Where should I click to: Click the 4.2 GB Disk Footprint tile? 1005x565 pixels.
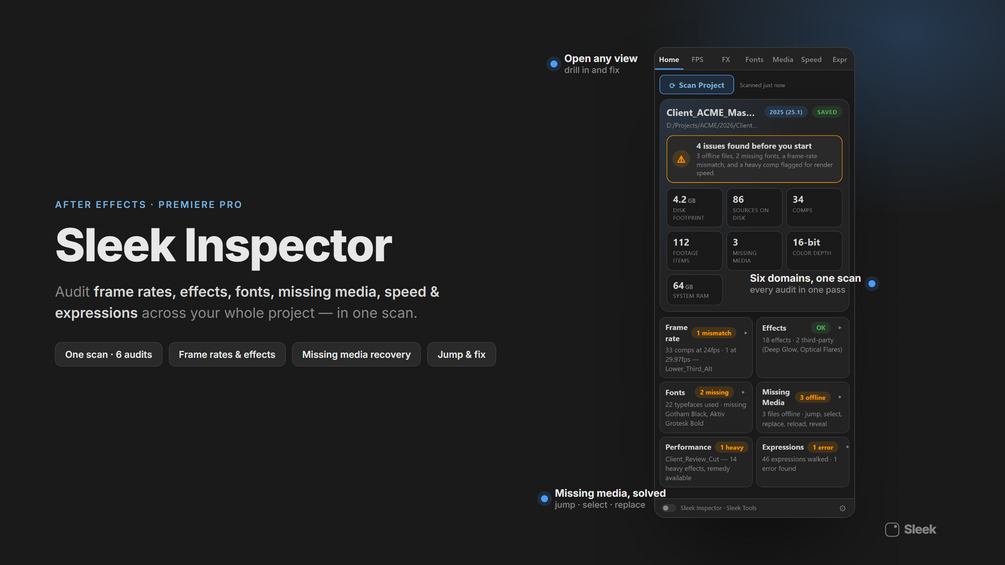tap(694, 208)
